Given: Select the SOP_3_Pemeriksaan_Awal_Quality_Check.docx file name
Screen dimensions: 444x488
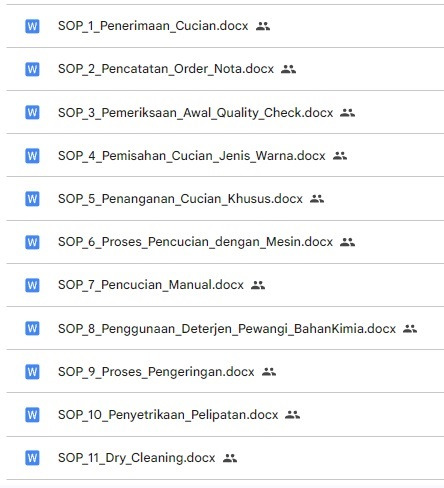Looking at the screenshot, I should 196,113.
